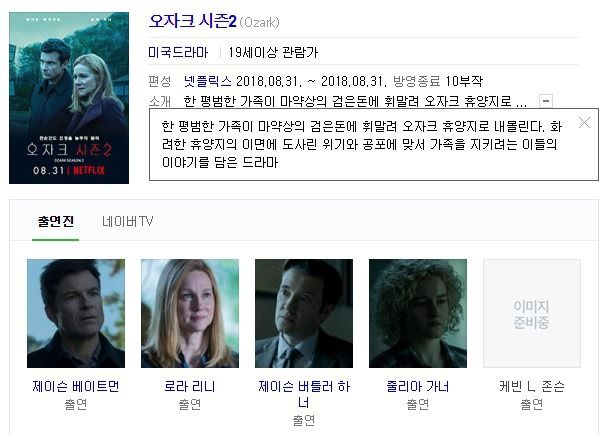Open the 줄리아 가너 cast photo

pos(418,313)
